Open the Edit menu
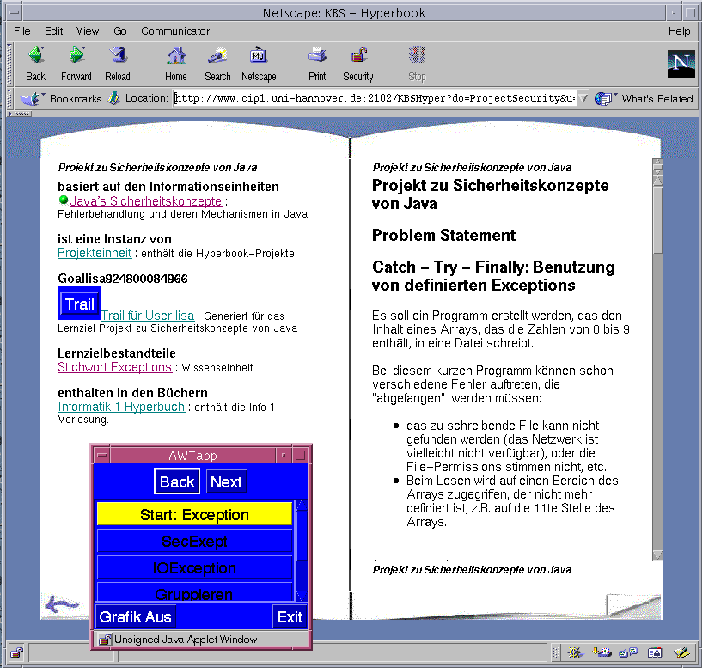Viewport: 702px width, 668px height. pos(54,31)
